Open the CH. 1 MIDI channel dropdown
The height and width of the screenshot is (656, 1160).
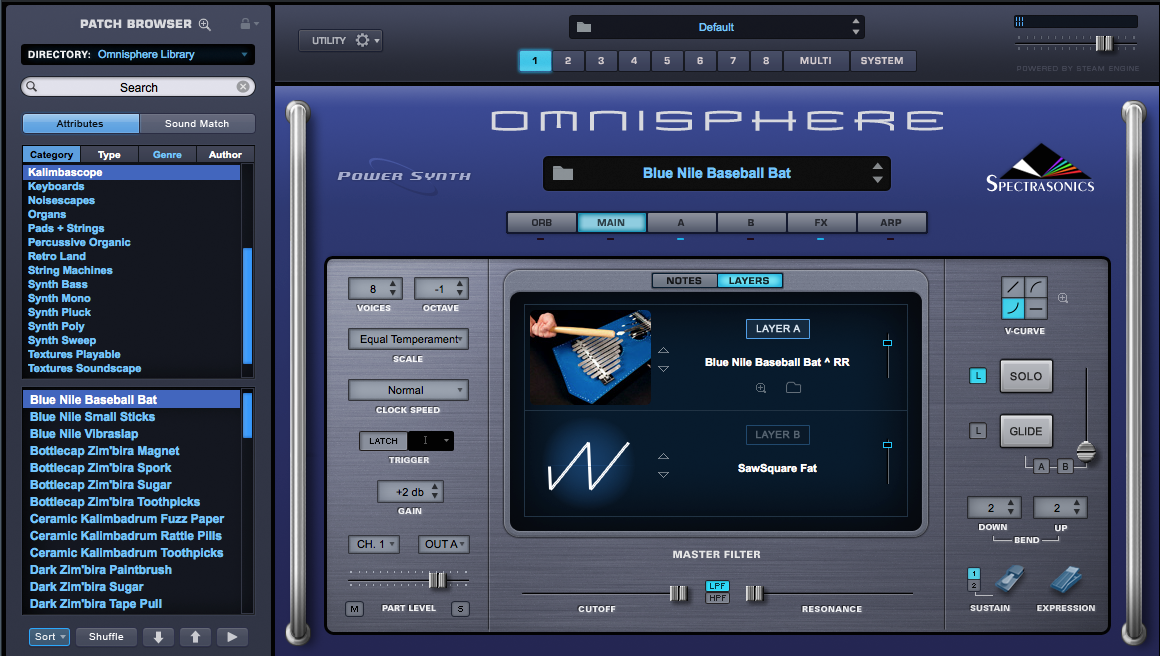tap(374, 544)
